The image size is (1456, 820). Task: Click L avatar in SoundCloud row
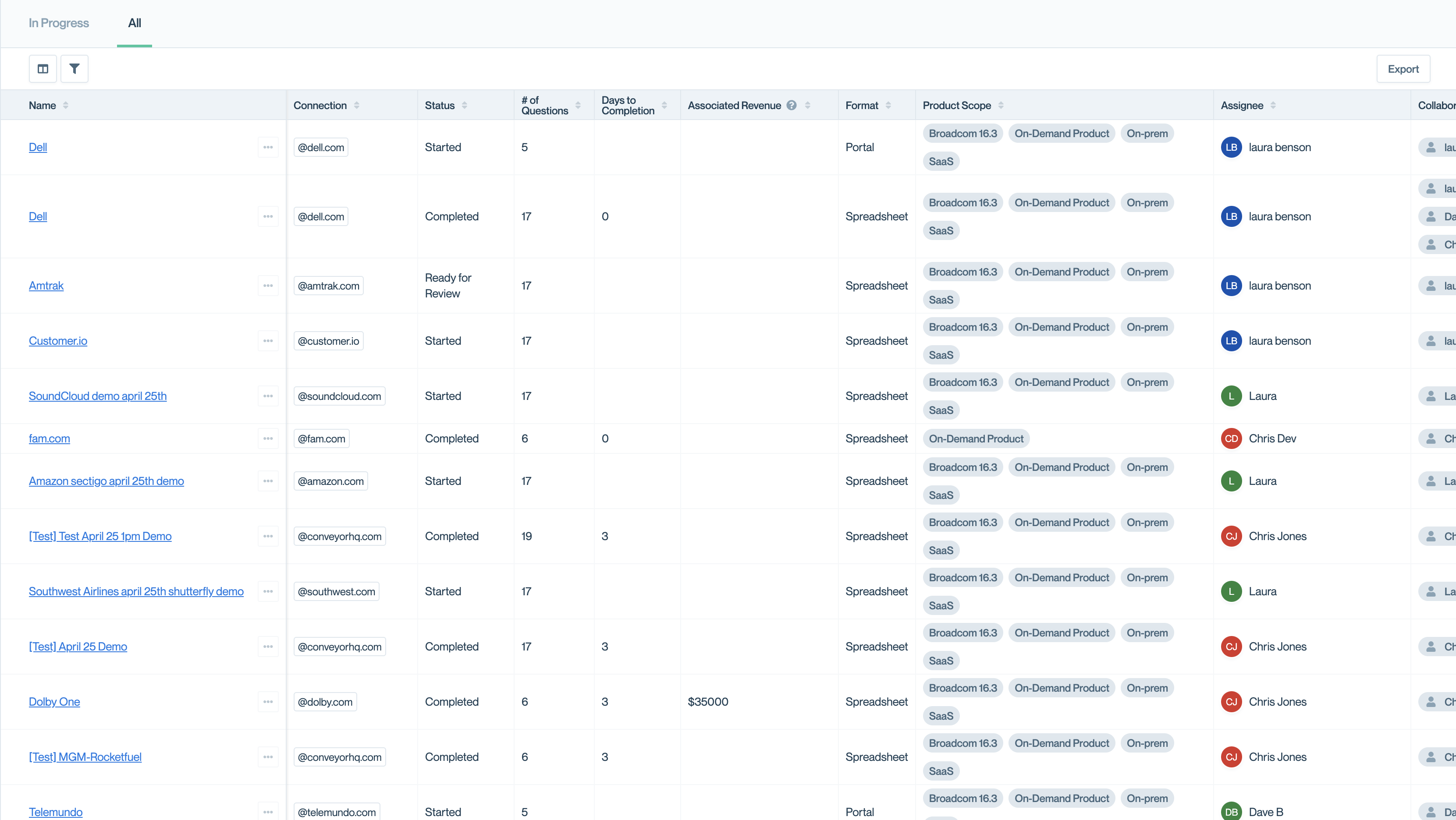click(1231, 396)
